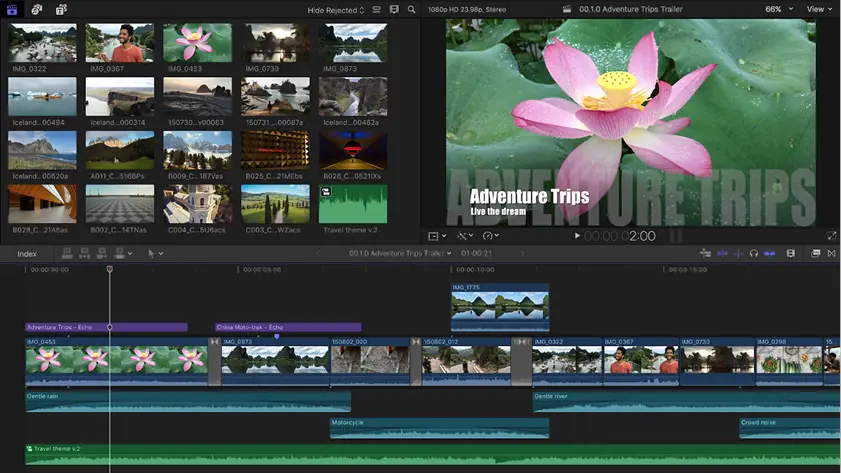Click the project clapper icon by title

(x=567, y=9)
